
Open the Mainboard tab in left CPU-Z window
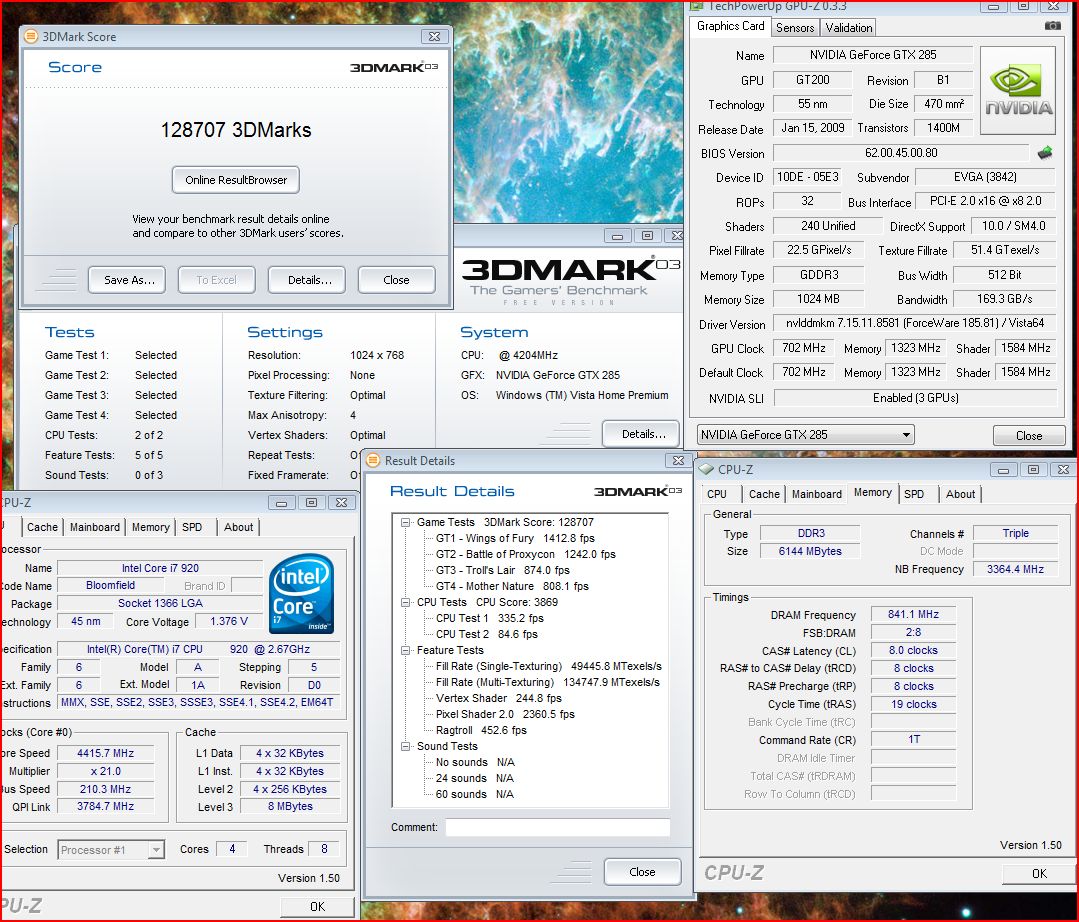(x=94, y=527)
